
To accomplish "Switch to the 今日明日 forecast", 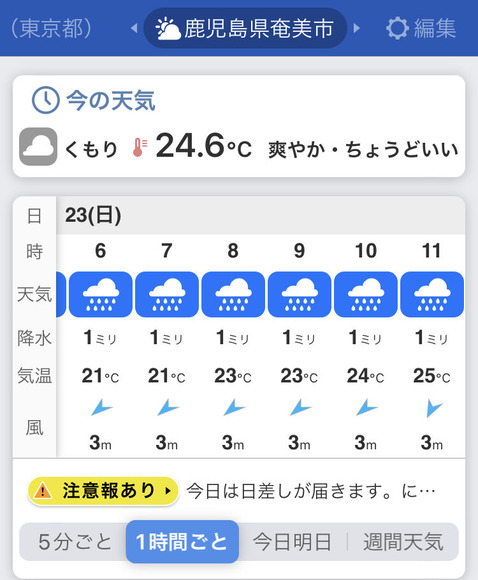I will click(292, 542).
